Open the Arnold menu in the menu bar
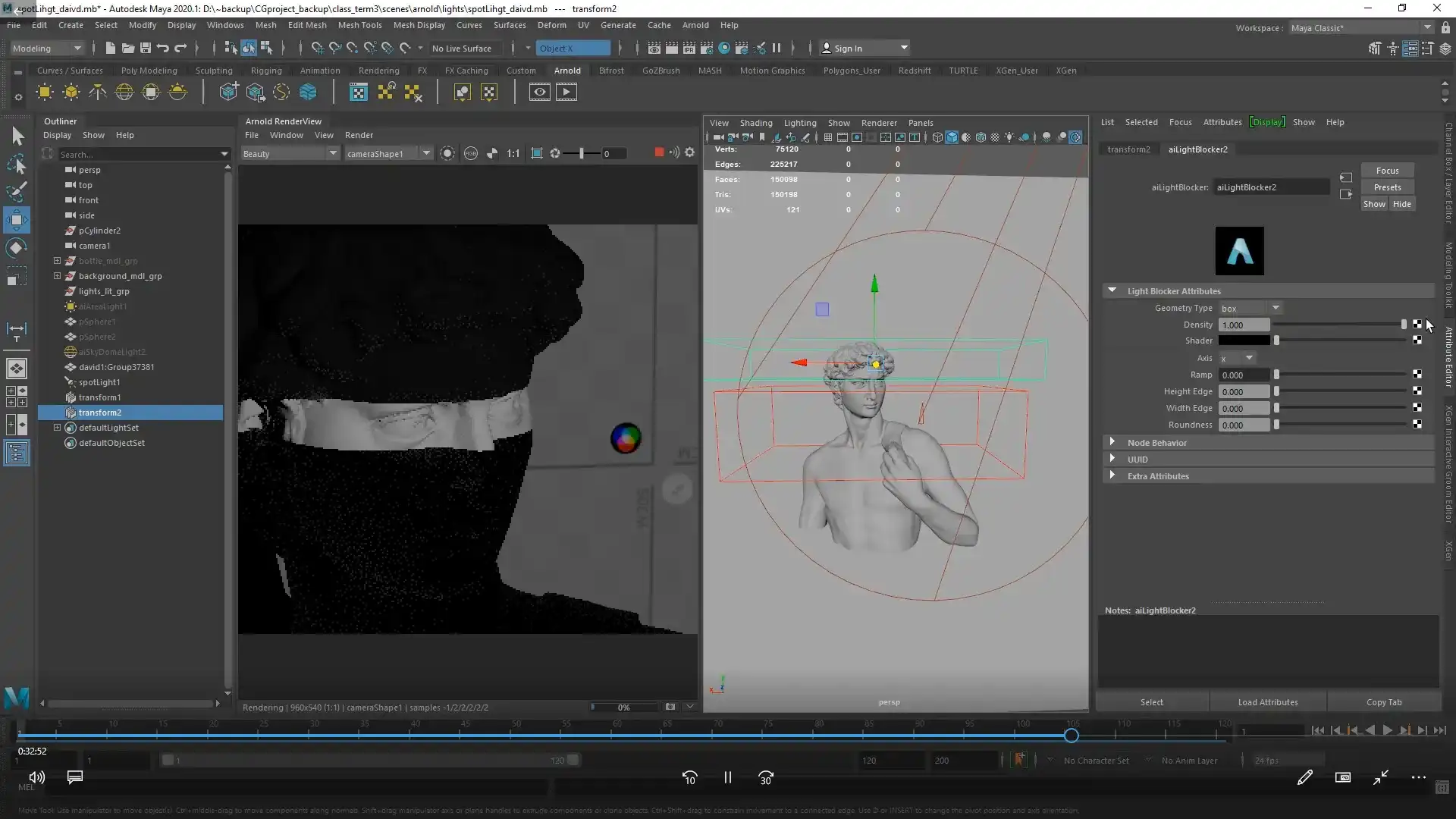 (x=695, y=25)
